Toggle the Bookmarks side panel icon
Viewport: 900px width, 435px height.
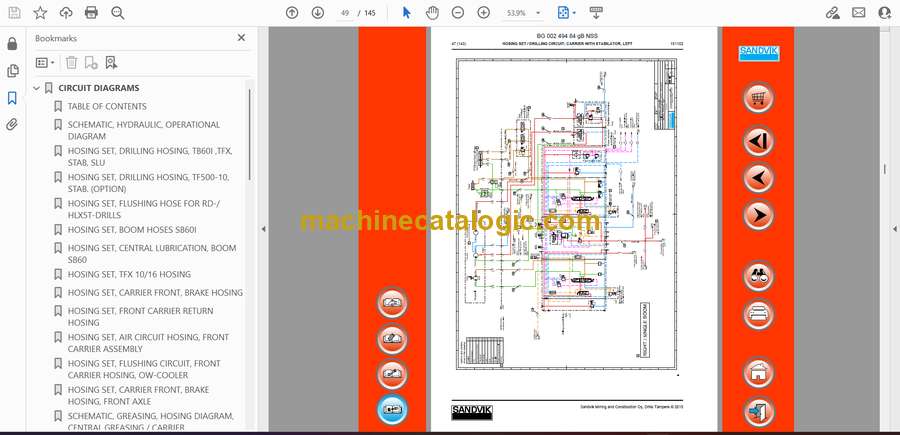pyautogui.click(x=12, y=98)
